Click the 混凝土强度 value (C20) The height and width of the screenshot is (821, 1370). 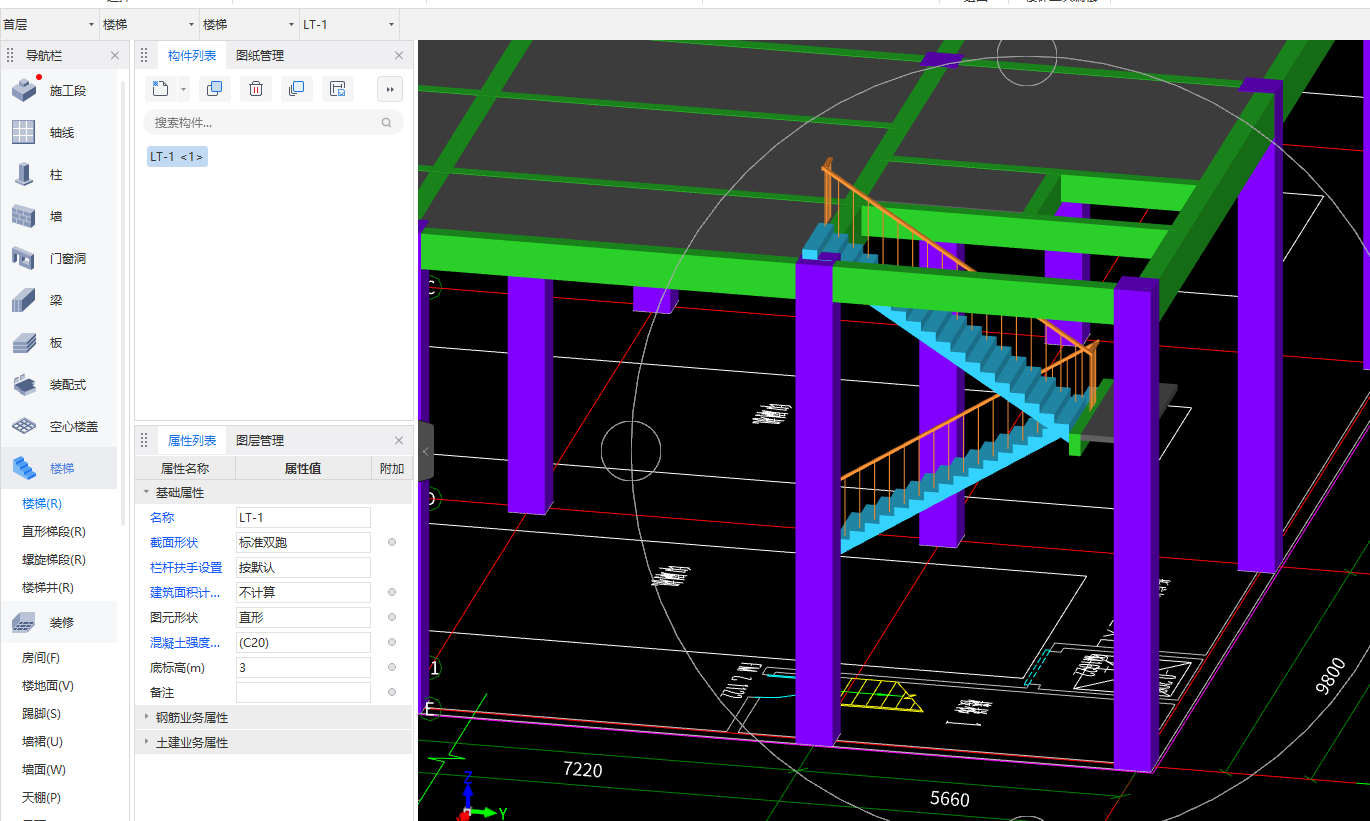click(x=303, y=642)
